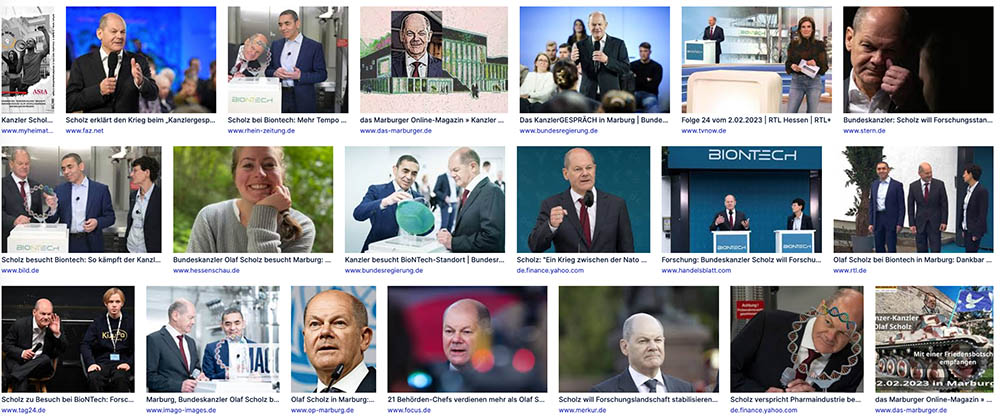The height and width of the screenshot is (416, 1000).
Task: Click the www.tag24.de source link
Action: click(x=23, y=410)
